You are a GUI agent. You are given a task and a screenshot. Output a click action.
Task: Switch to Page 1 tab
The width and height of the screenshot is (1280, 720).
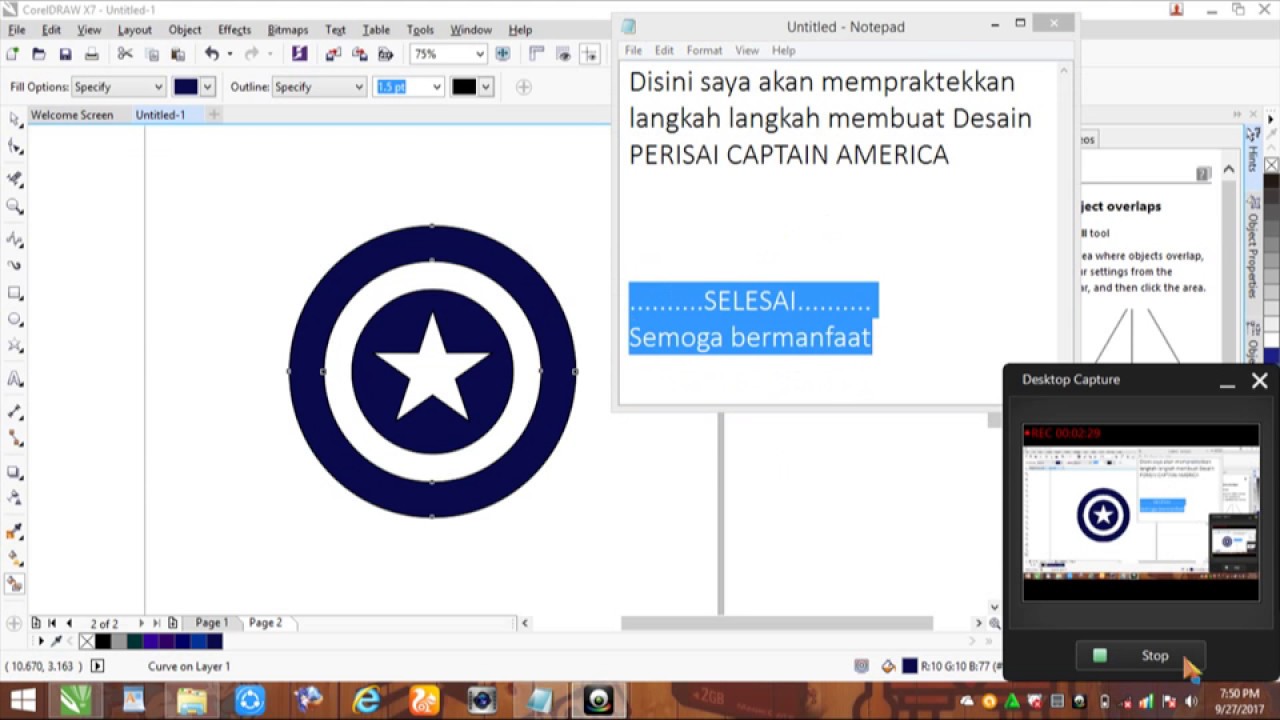[212, 622]
